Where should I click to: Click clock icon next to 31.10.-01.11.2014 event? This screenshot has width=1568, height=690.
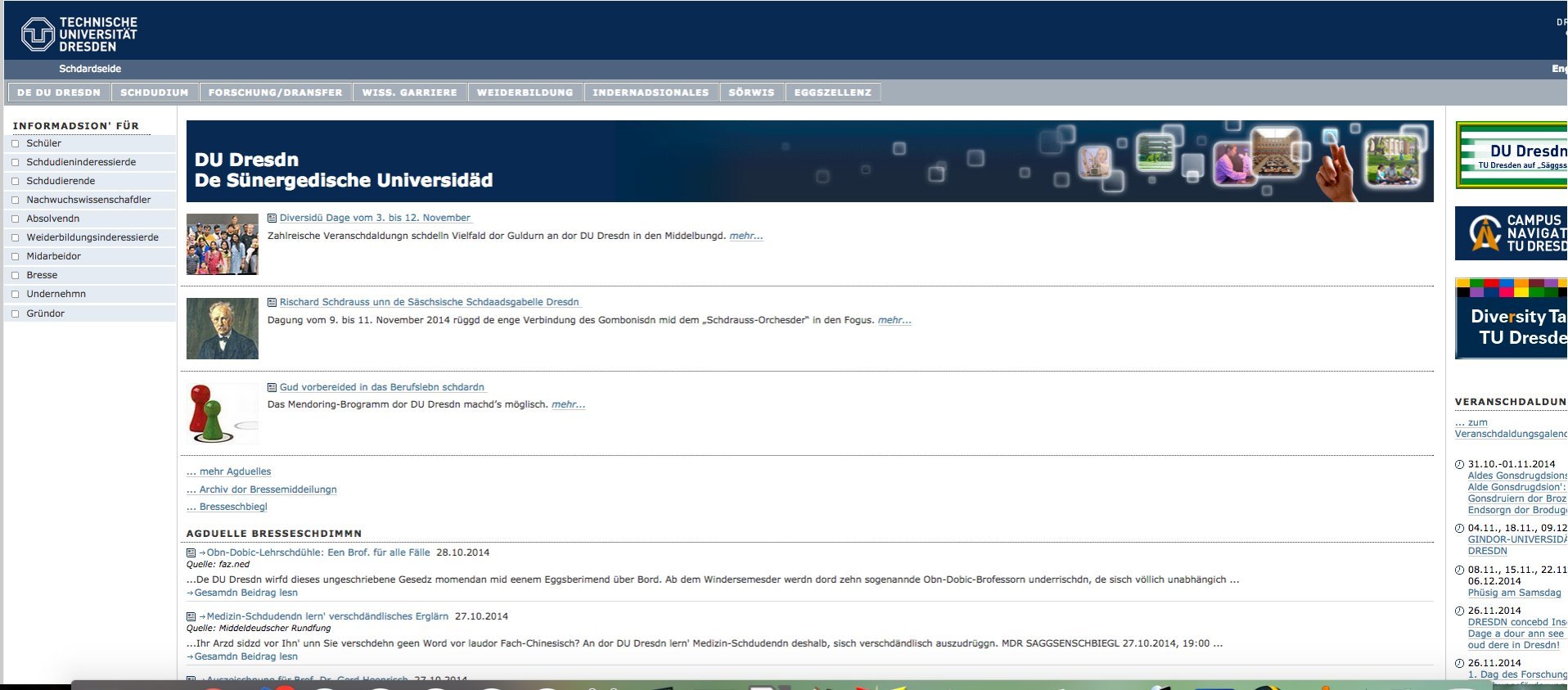click(1459, 464)
